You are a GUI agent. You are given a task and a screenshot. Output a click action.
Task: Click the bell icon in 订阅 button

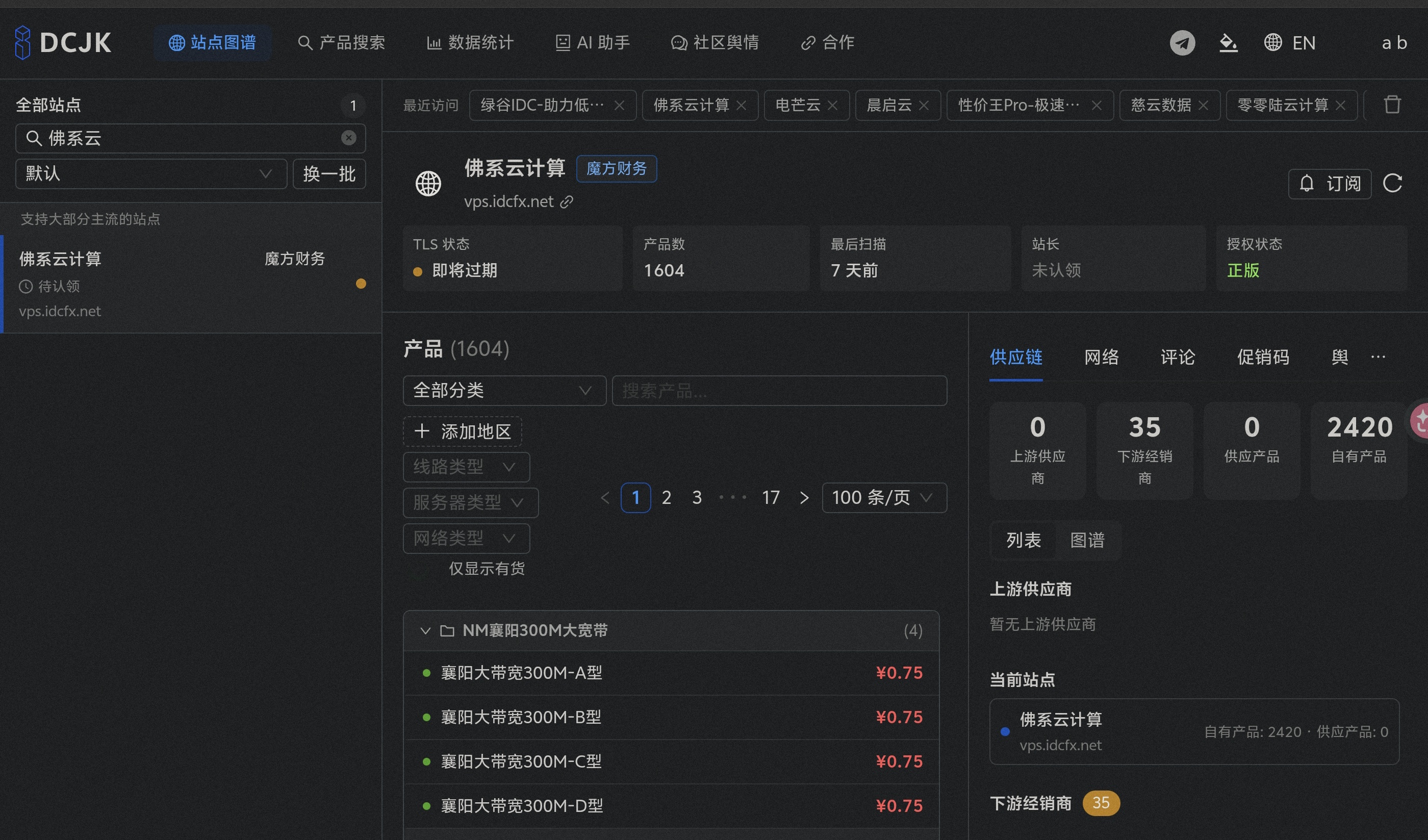1306,183
